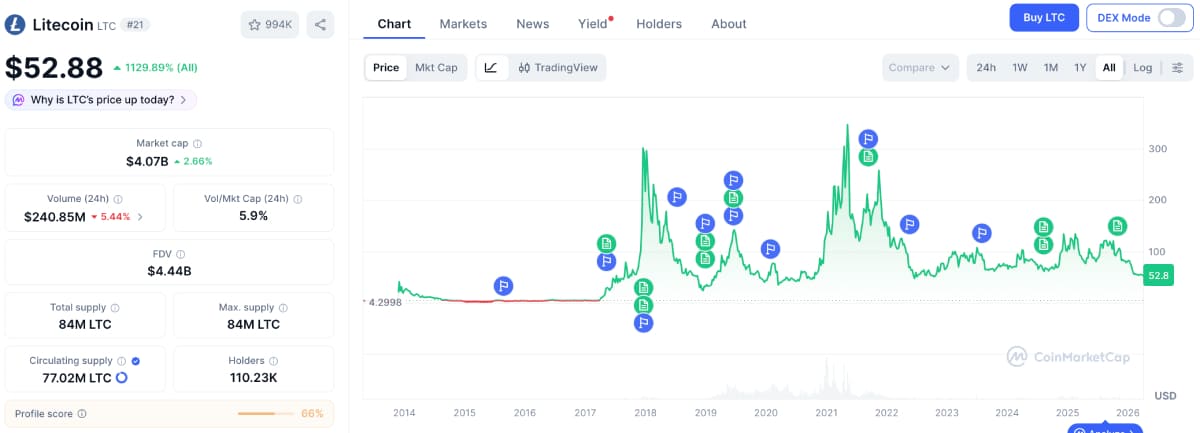
Task: Open the Markets tab
Action: click(463, 24)
